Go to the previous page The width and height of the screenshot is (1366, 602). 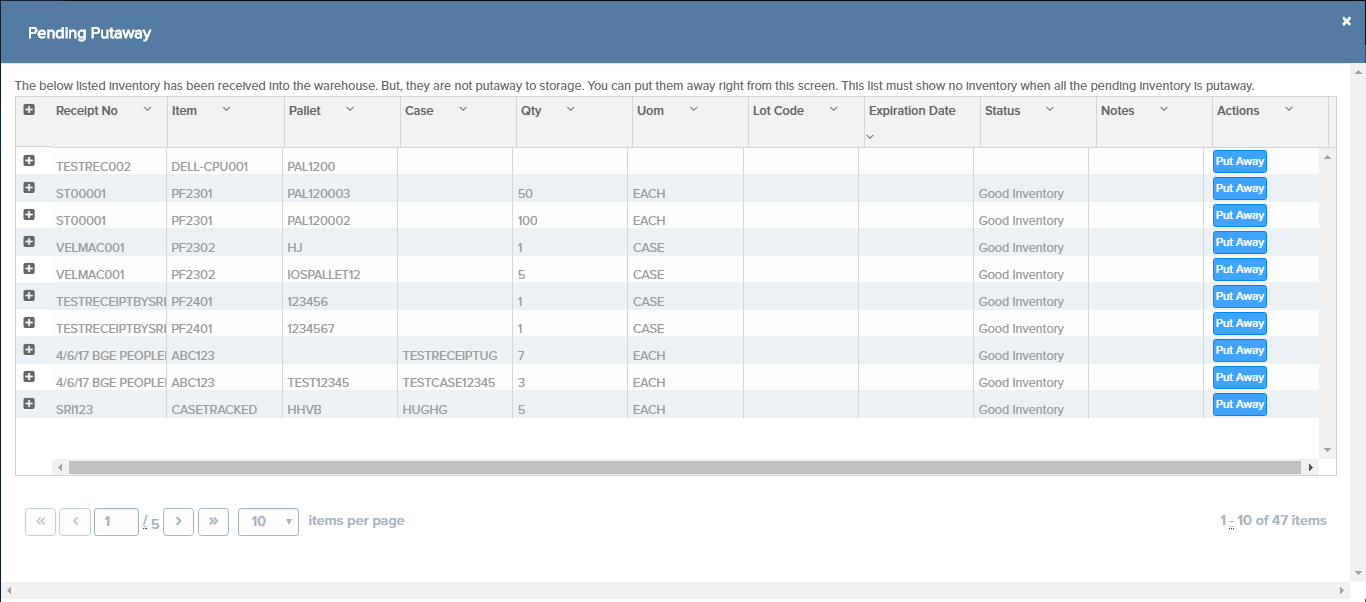click(75, 521)
